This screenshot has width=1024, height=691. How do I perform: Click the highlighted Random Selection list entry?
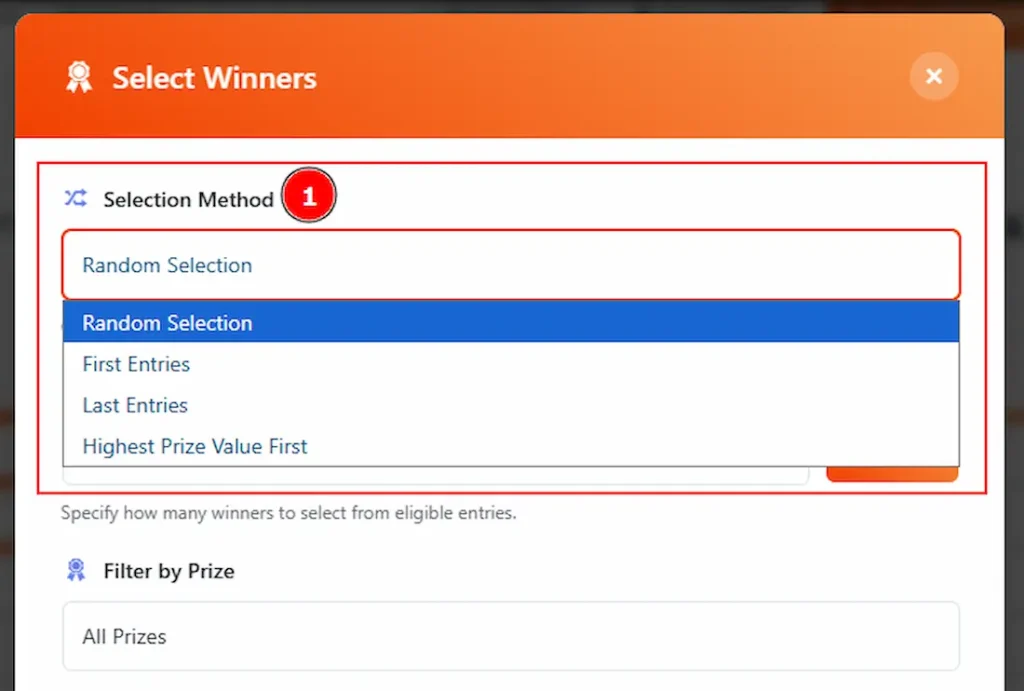(x=167, y=322)
